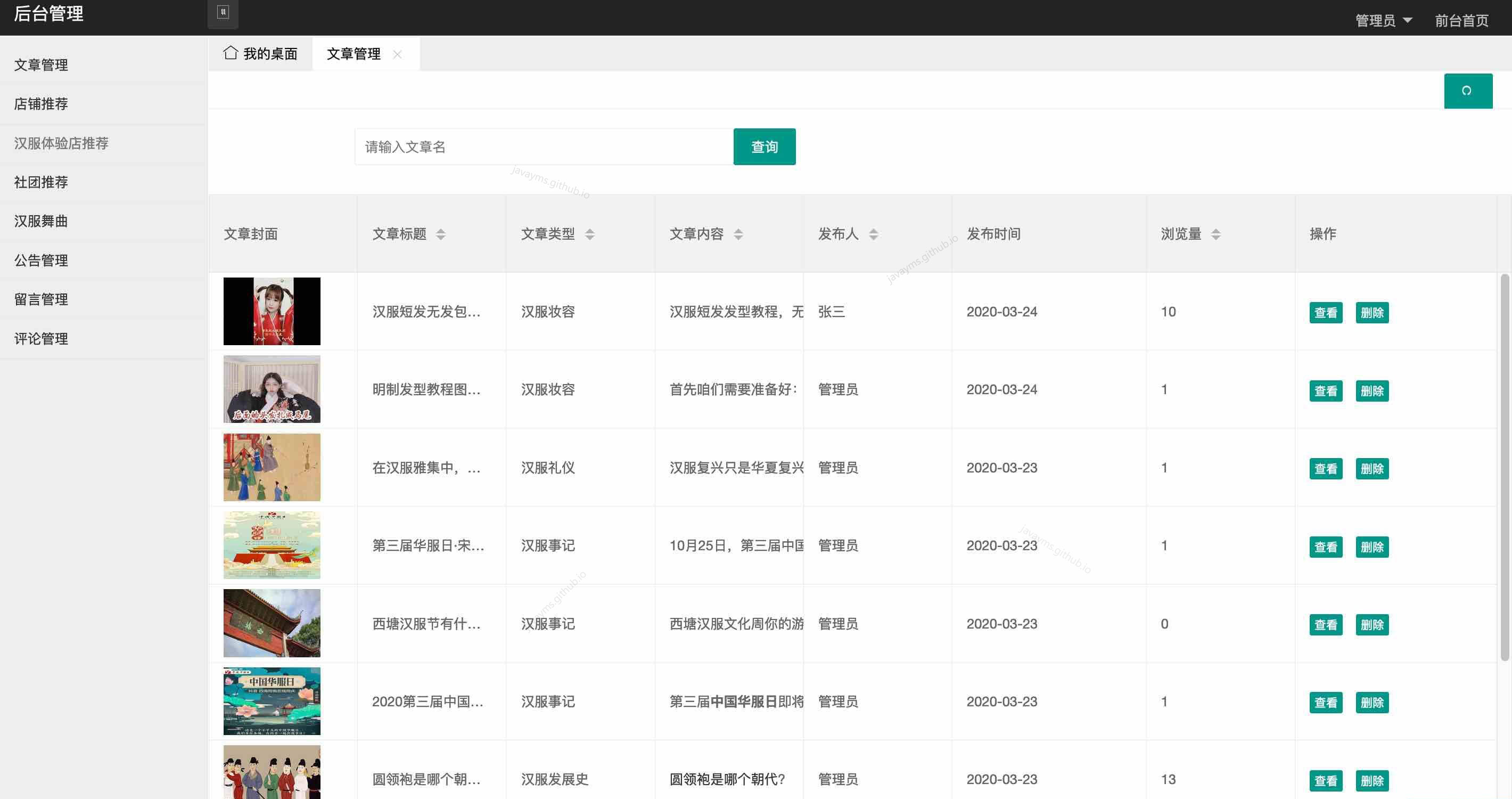Click the sort arrows beside 文章标题
Image resolution: width=1512 pixels, height=799 pixels.
[440, 234]
